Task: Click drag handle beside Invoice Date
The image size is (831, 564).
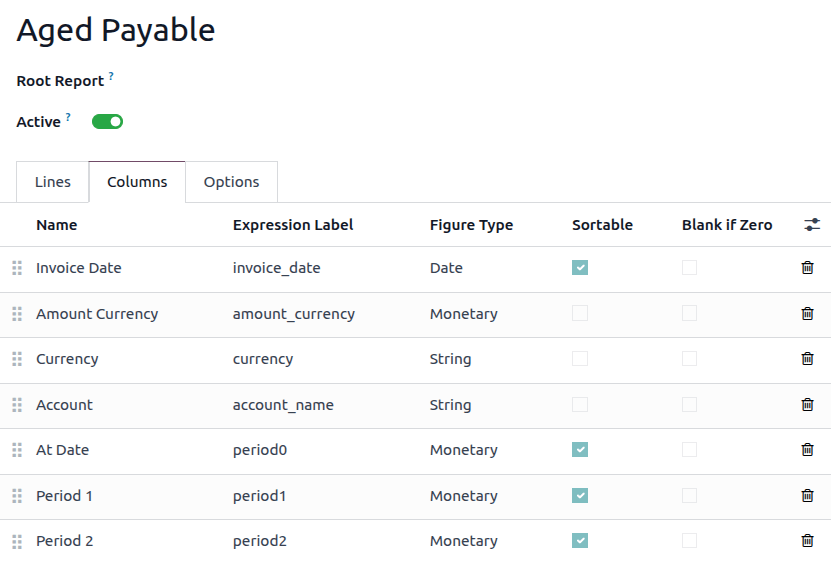Action: point(17,268)
